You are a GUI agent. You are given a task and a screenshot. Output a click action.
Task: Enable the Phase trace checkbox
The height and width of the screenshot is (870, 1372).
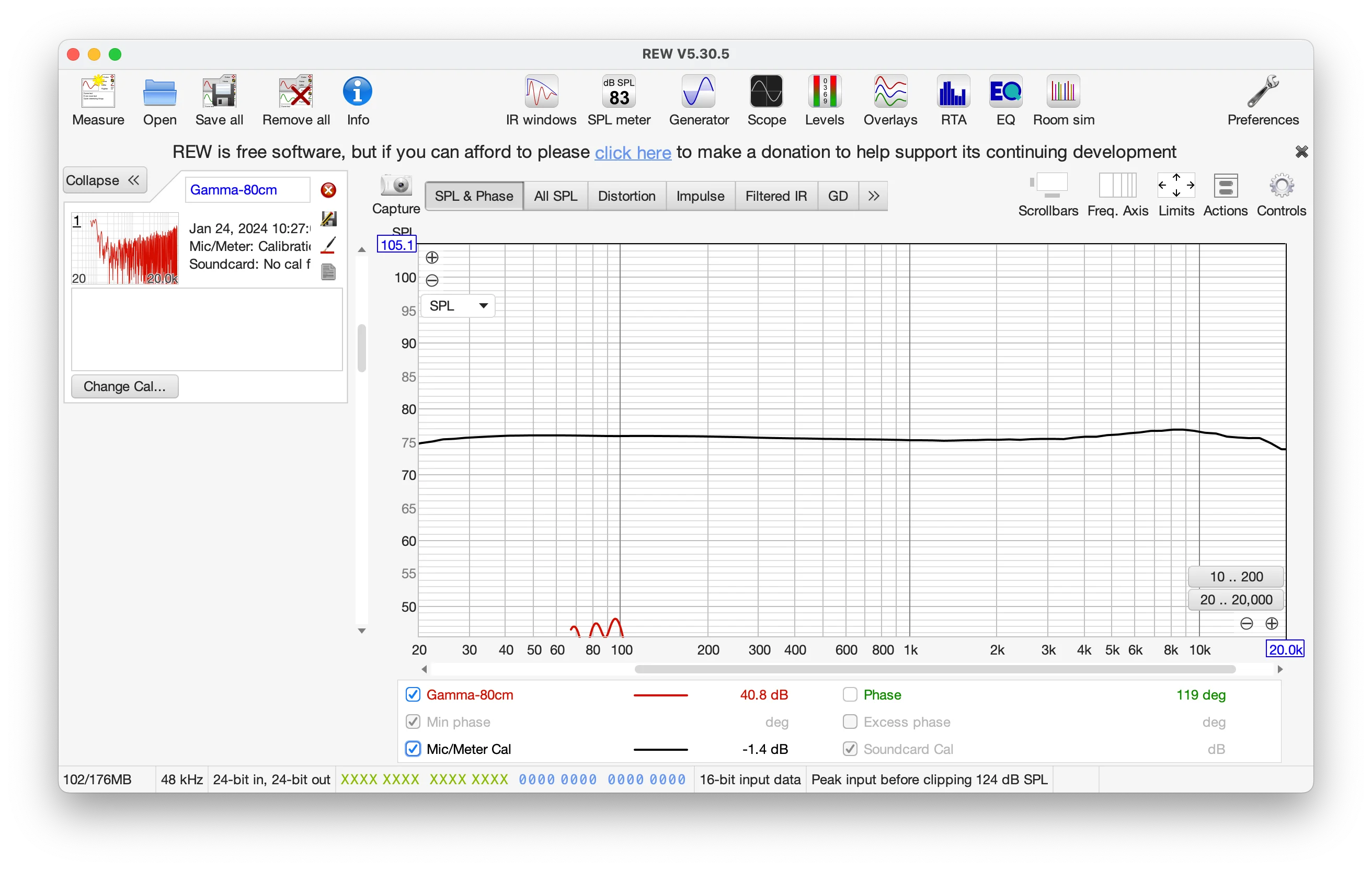pyautogui.click(x=850, y=694)
